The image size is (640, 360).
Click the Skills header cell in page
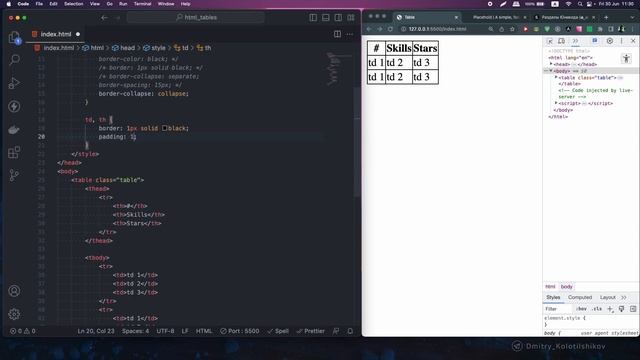coord(399,48)
